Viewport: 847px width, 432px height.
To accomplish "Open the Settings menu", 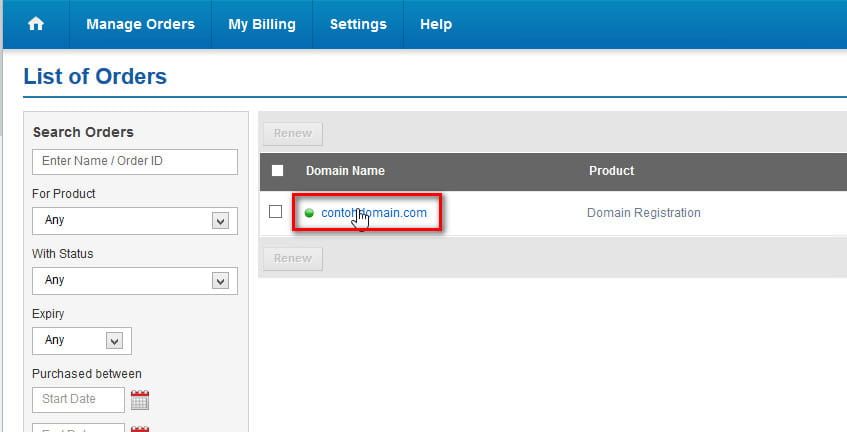I will (358, 24).
